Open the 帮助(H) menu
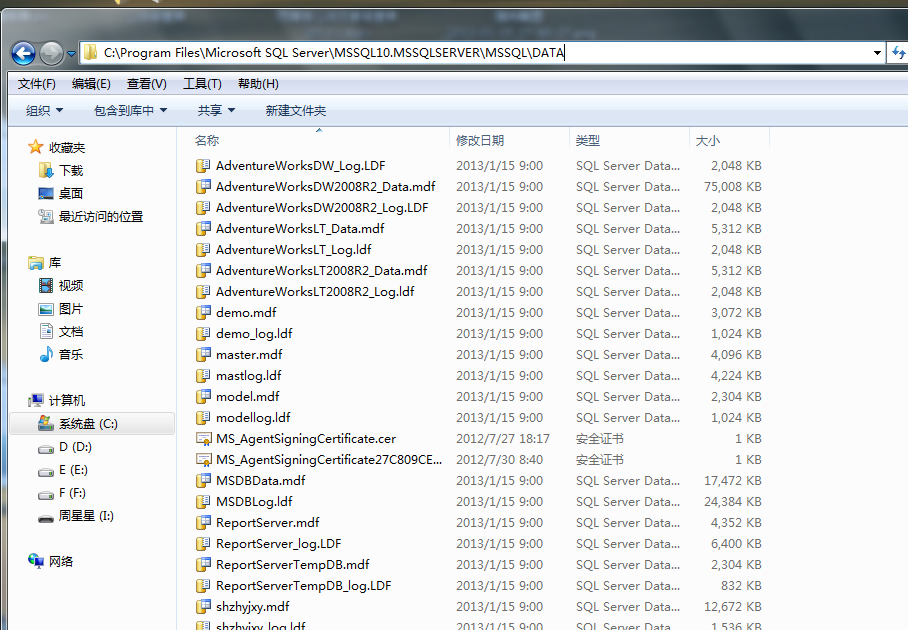Image resolution: width=908 pixels, height=630 pixels. (x=258, y=84)
